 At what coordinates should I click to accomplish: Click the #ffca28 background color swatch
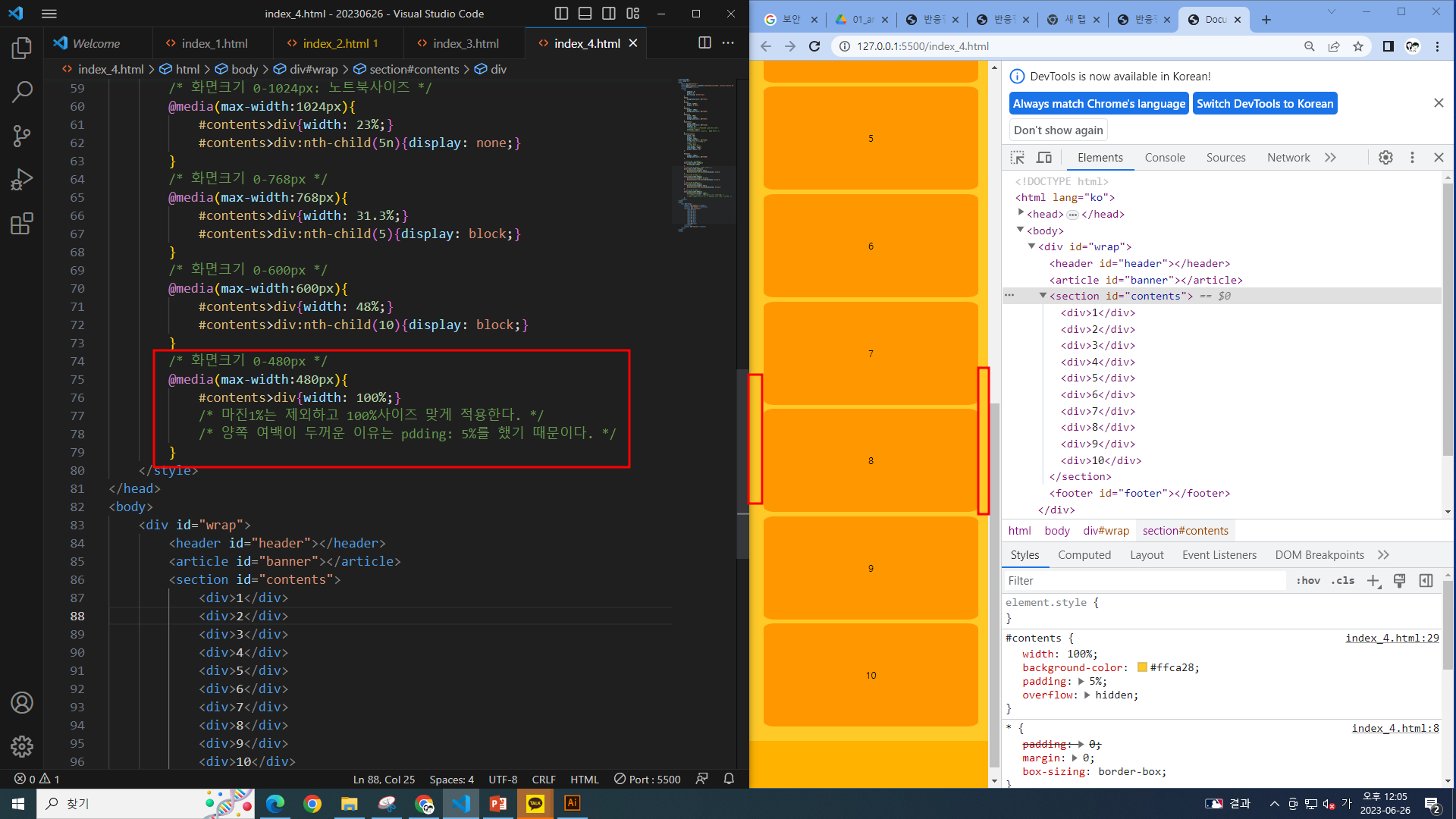click(1142, 668)
